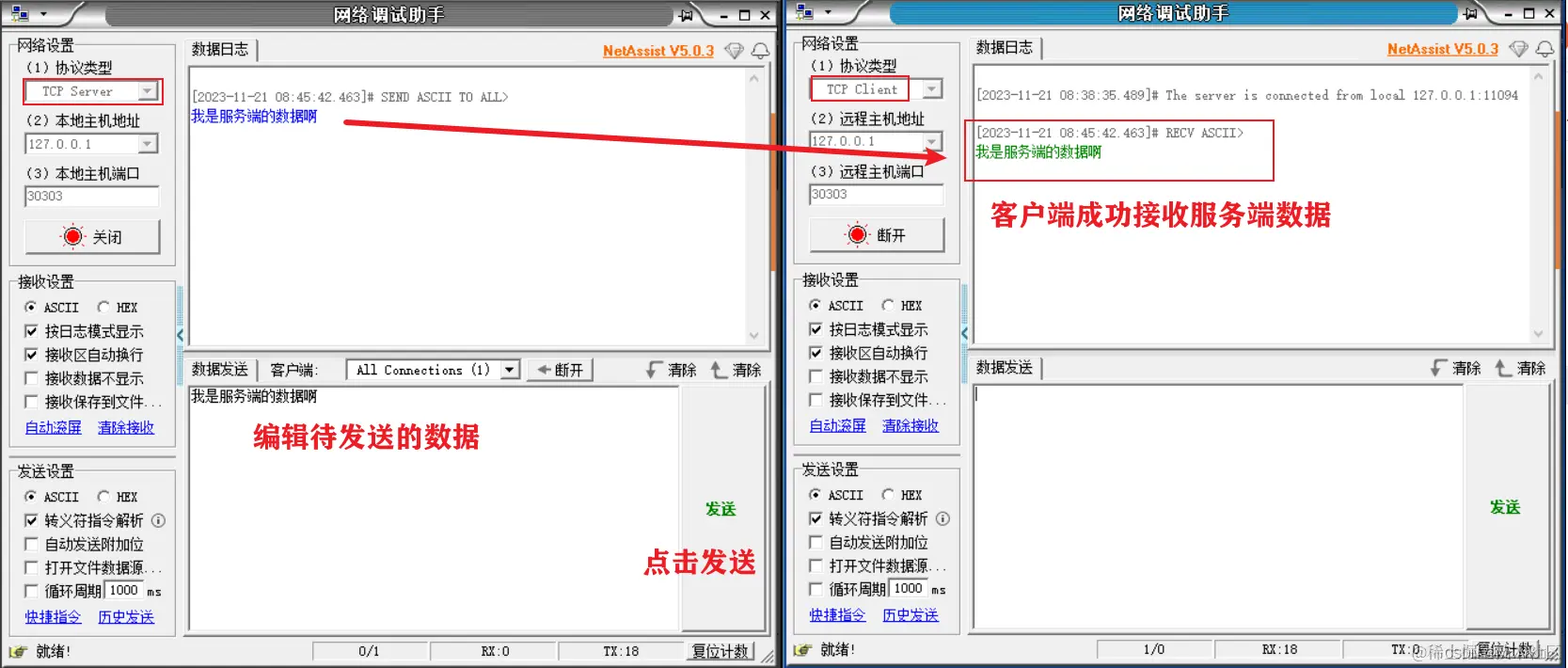Viewport: 1568px width, 668px height.
Task: Open the TCP Client protocol type dropdown
Action: click(x=932, y=89)
